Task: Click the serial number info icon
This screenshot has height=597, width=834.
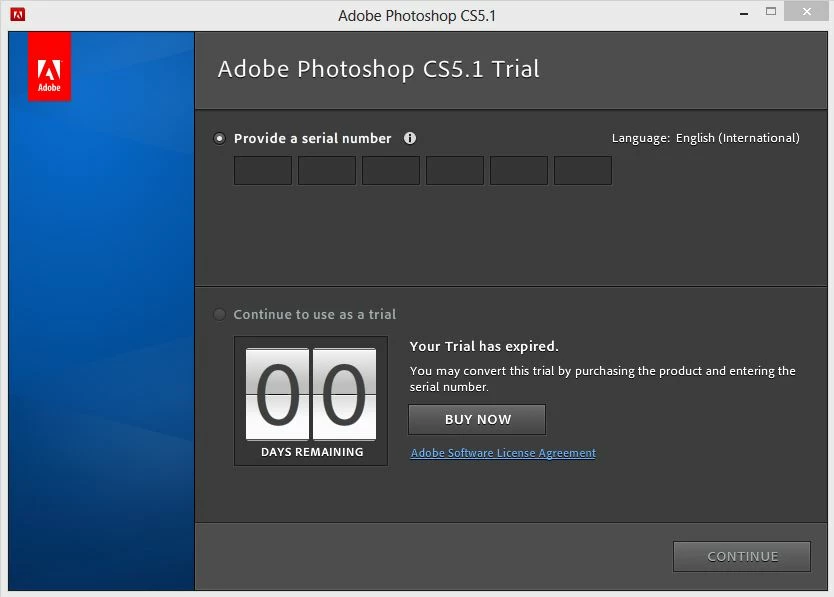Action: [410, 138]
